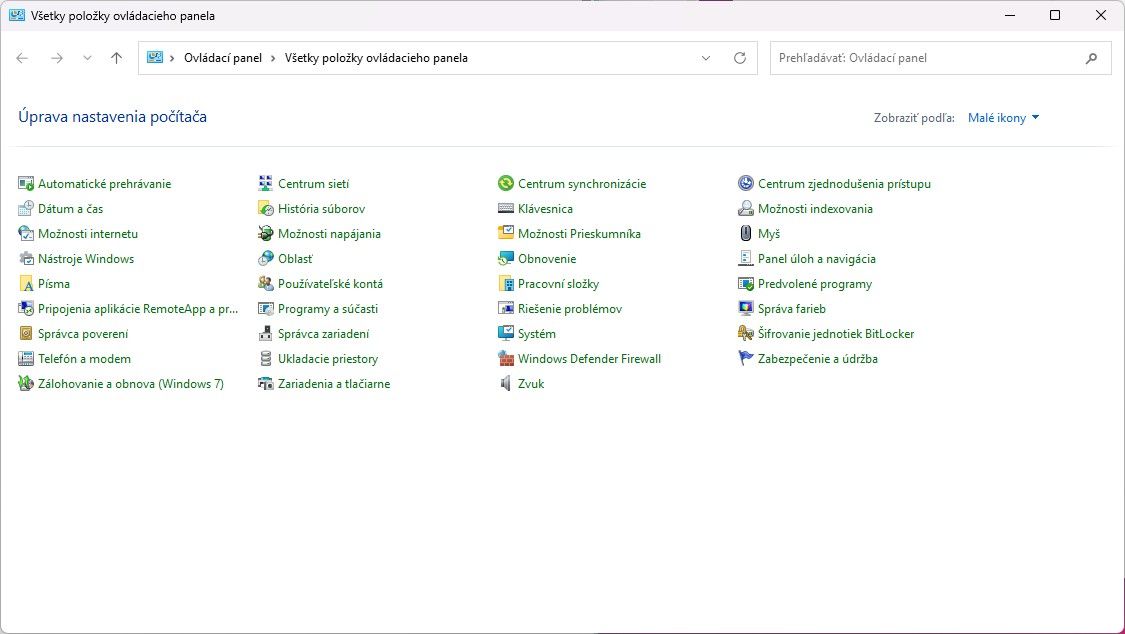Open the Šifrovanie jednotiek BitLocker icon
Screen dimensions: 1125x634
coord(745,333)
